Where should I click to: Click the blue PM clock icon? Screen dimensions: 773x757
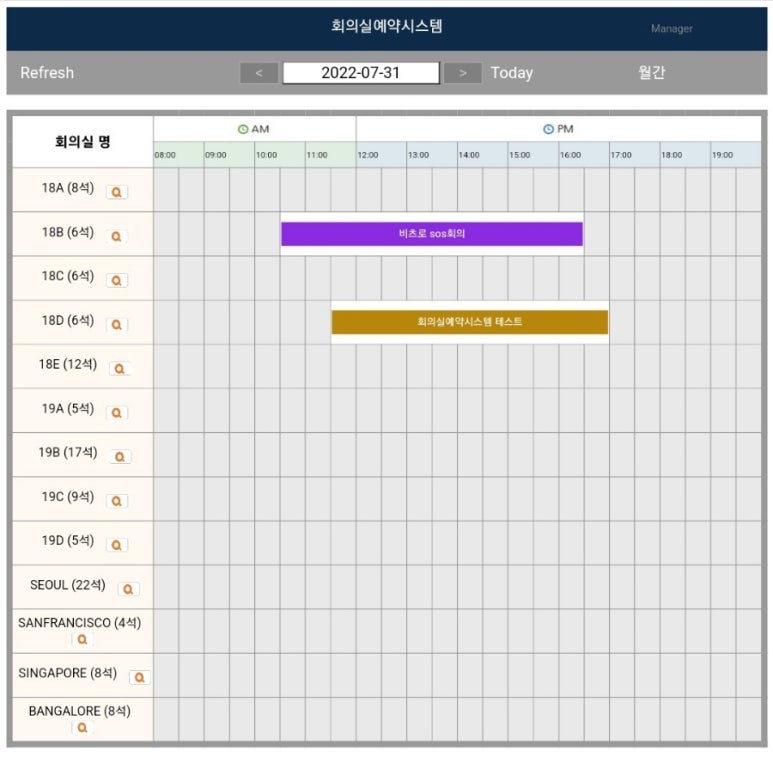[548, 129]
